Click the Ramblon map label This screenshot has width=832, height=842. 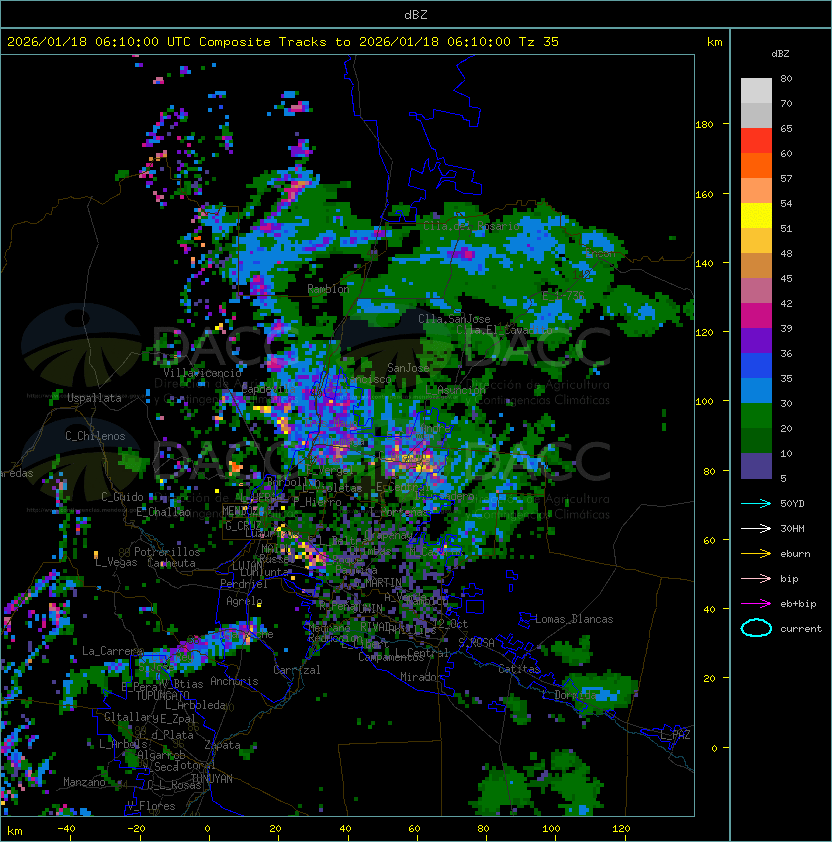tap(328, 289)
